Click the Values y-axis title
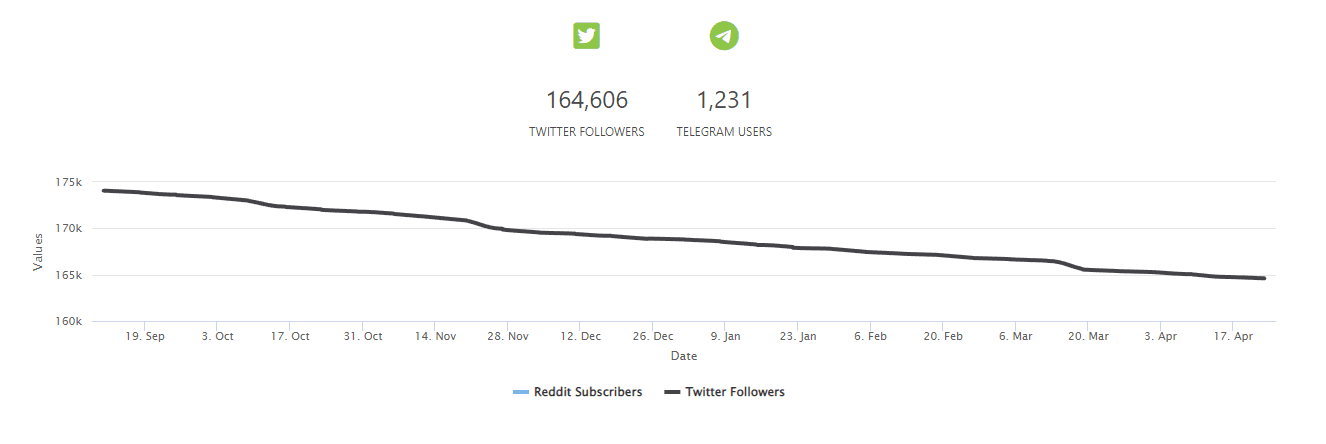Image resolution: width=1326 pixels, height=444 pixels. [x=38, y=252]
